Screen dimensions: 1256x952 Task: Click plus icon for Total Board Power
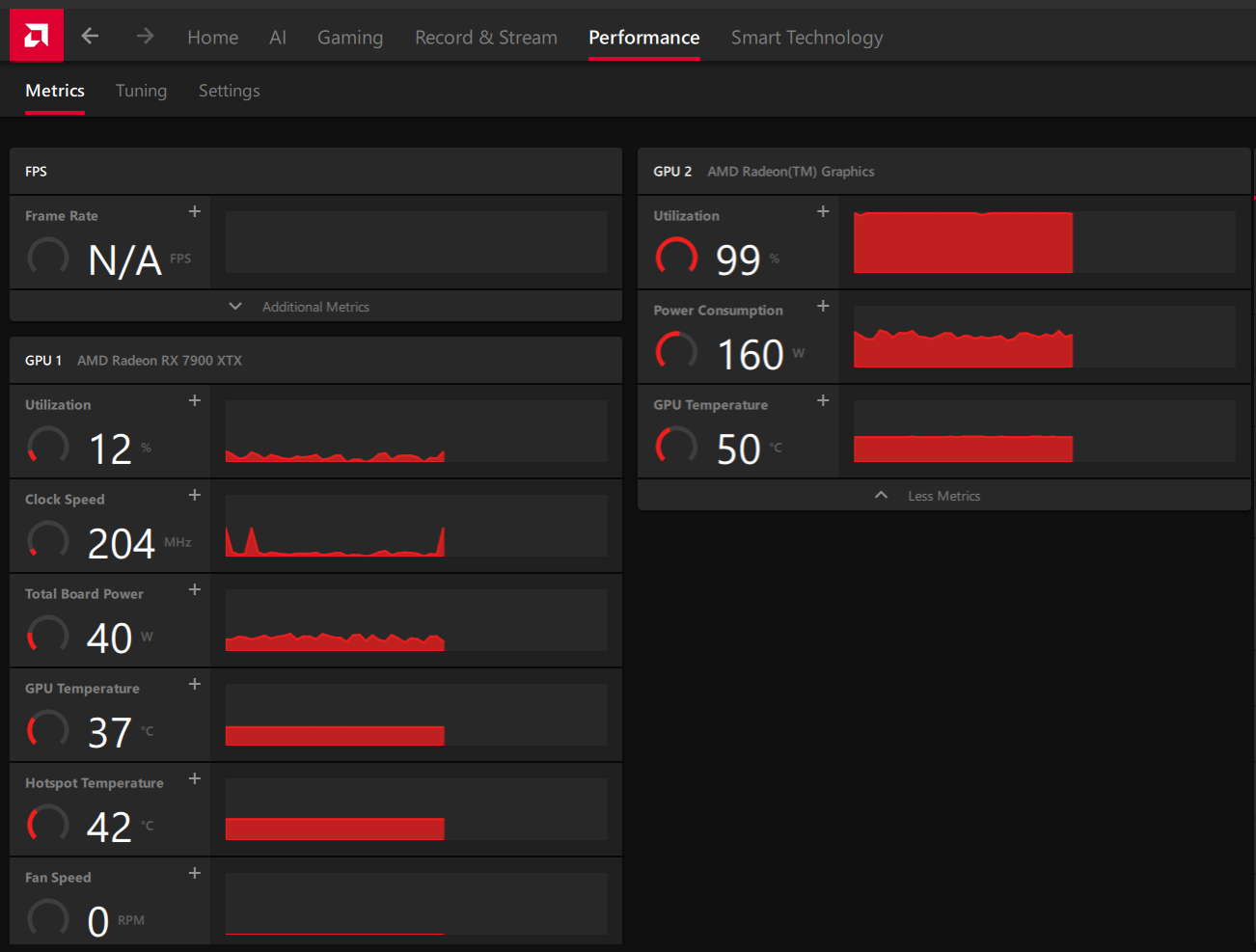[x=195, y=589]
